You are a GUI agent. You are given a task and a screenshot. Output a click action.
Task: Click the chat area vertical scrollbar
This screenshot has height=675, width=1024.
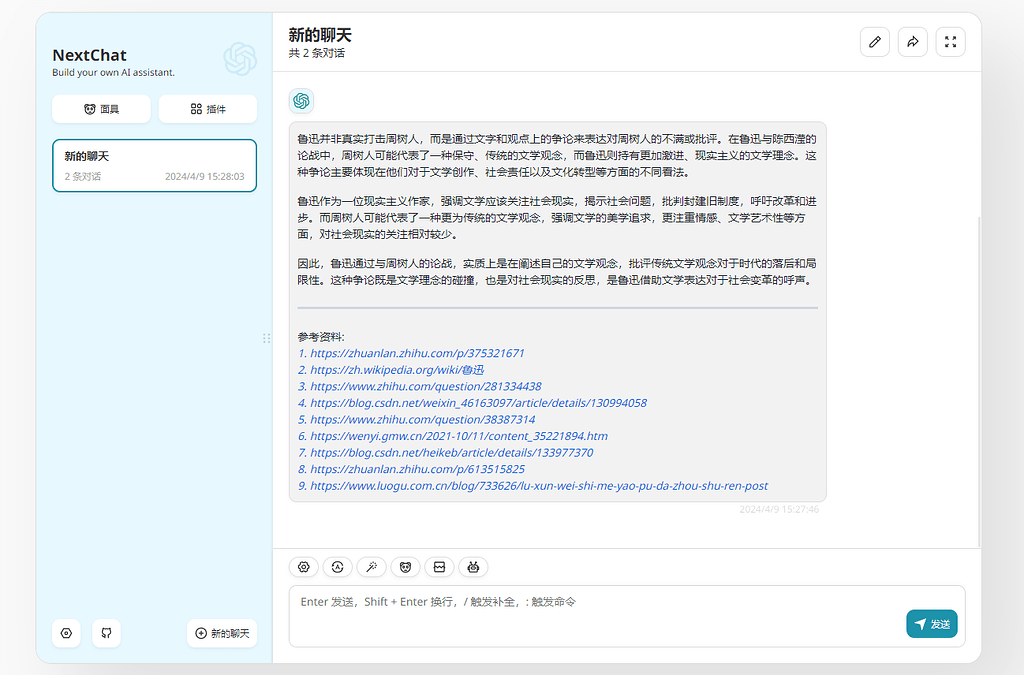(978, 382)
